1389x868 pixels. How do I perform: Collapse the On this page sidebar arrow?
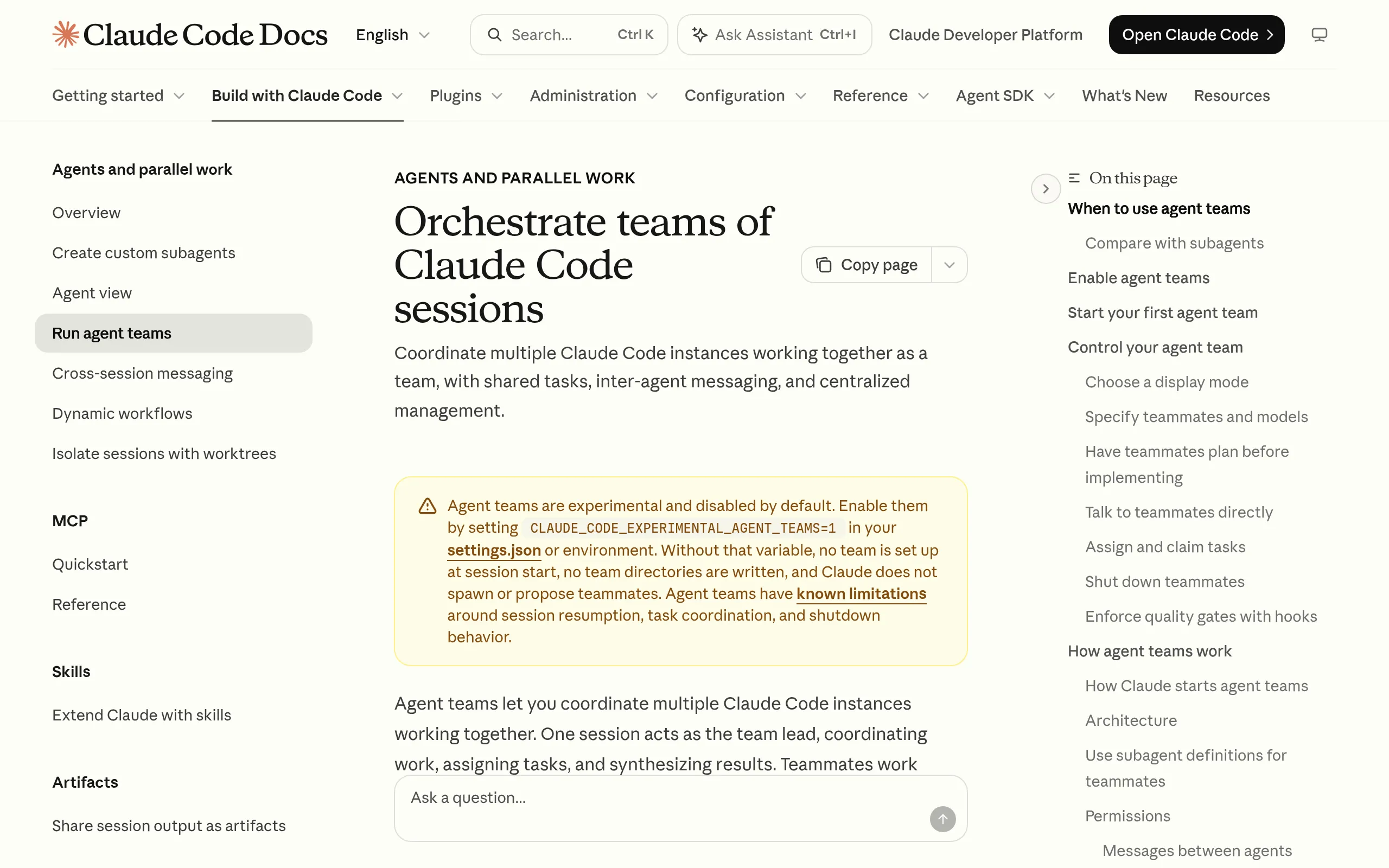click(1045, 188)
